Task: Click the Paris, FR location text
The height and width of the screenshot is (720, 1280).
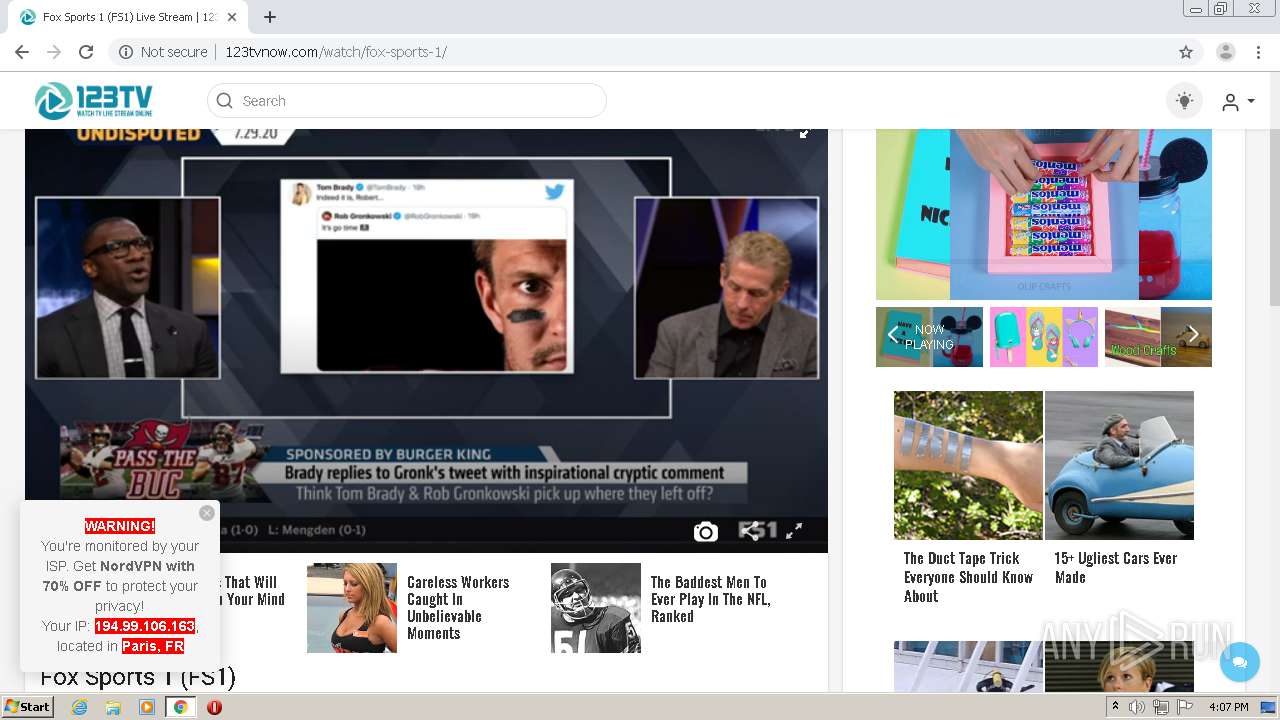Action: pyautogui.click(x=153, y=646)
